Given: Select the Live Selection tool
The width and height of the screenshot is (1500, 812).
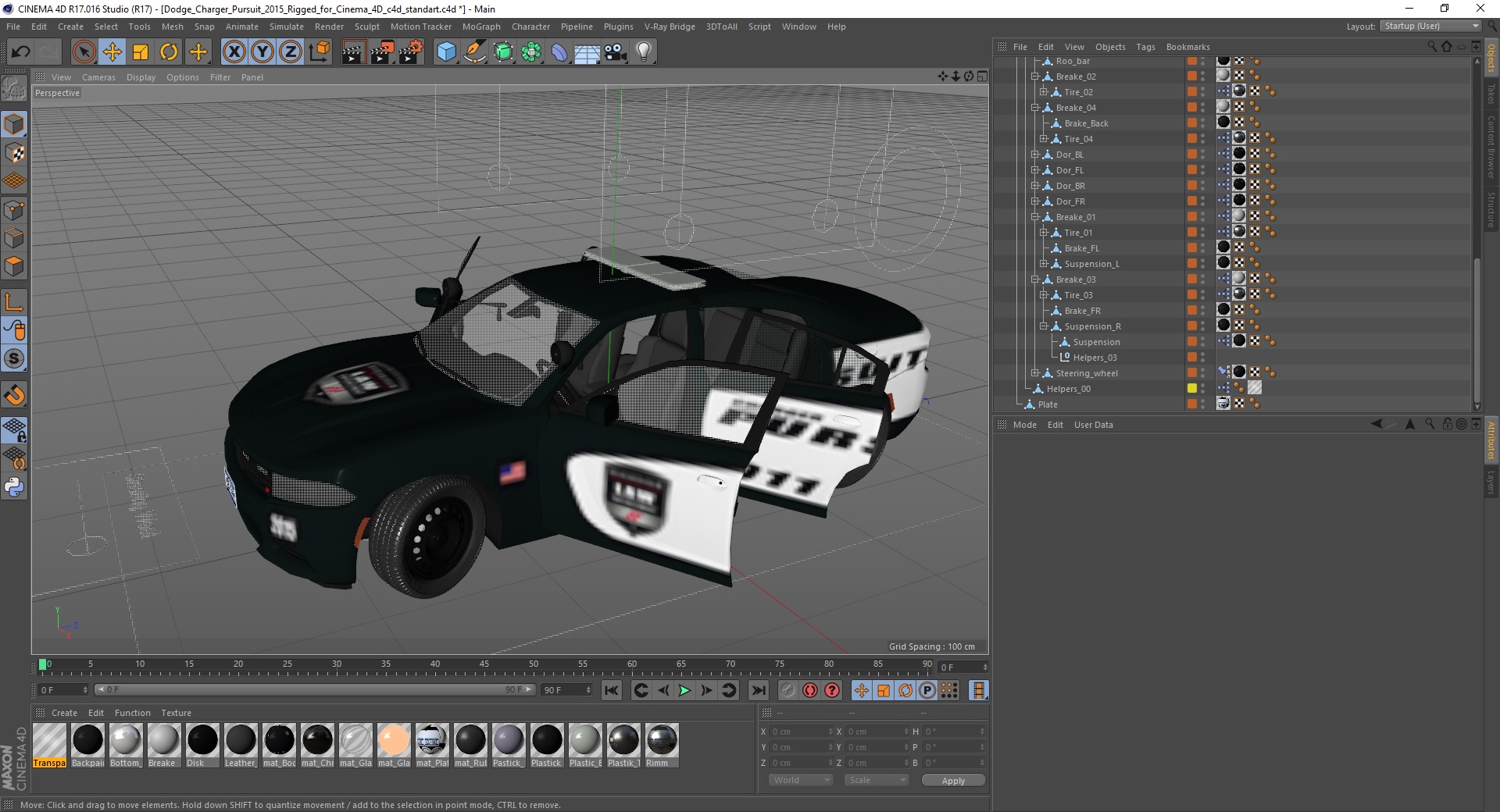Looking at the screenshot, I should point(84,52).
